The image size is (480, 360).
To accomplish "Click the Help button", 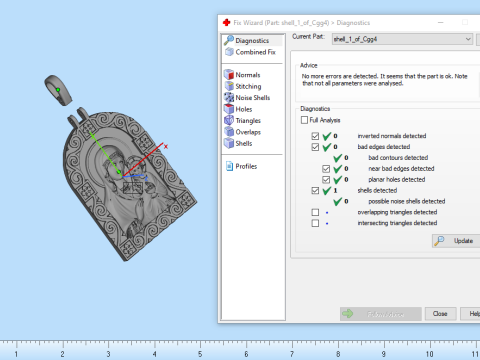I will click(471, 314).
